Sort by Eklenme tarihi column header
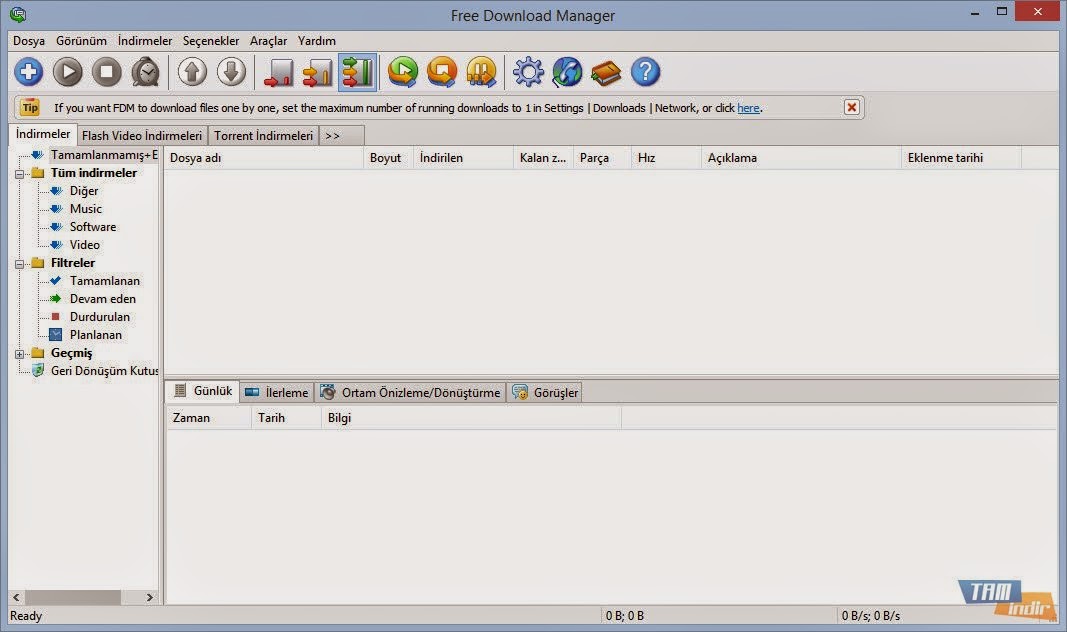 pos(962,158)
